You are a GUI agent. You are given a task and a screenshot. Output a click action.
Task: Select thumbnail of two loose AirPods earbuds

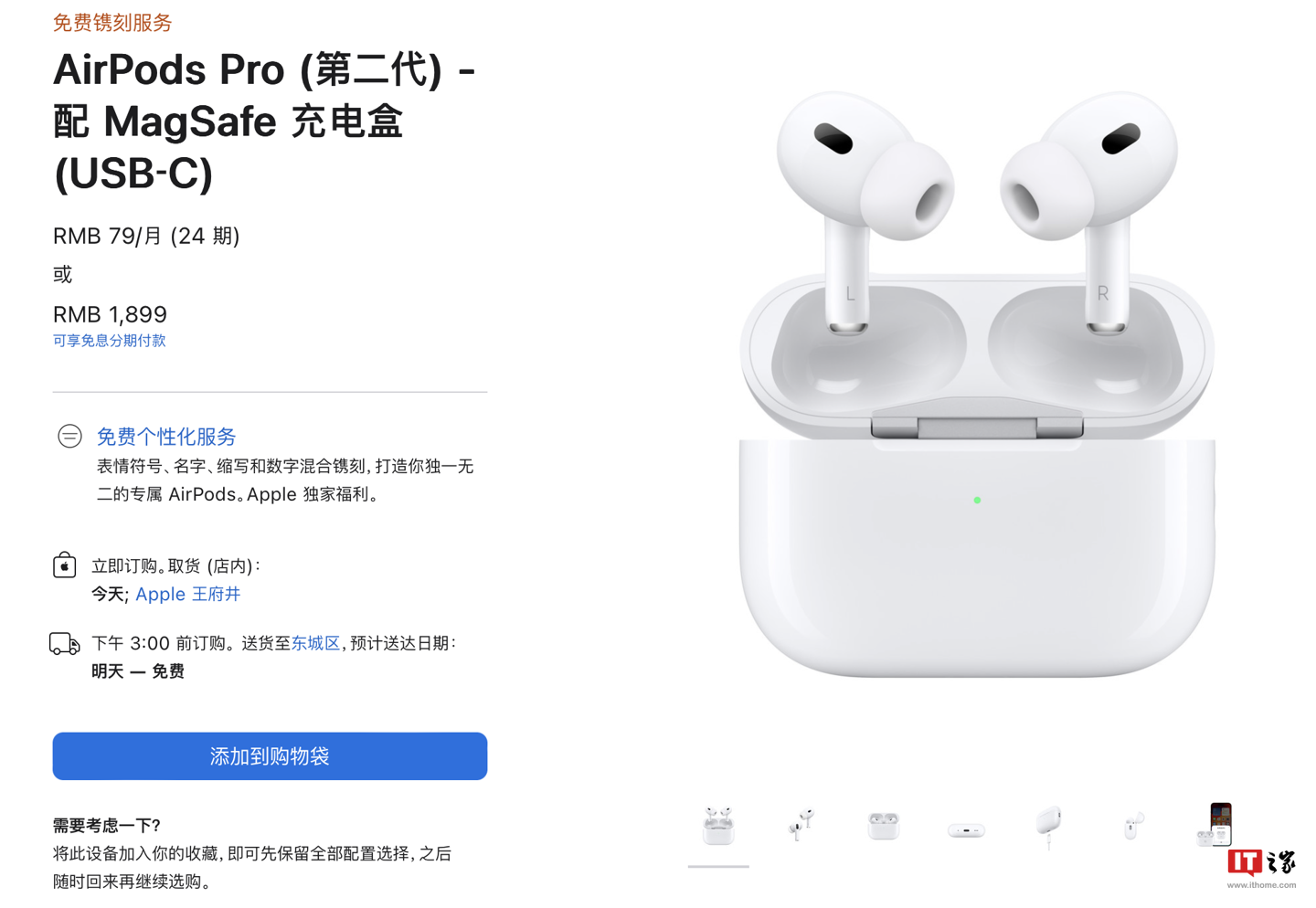tap(801, 825)
